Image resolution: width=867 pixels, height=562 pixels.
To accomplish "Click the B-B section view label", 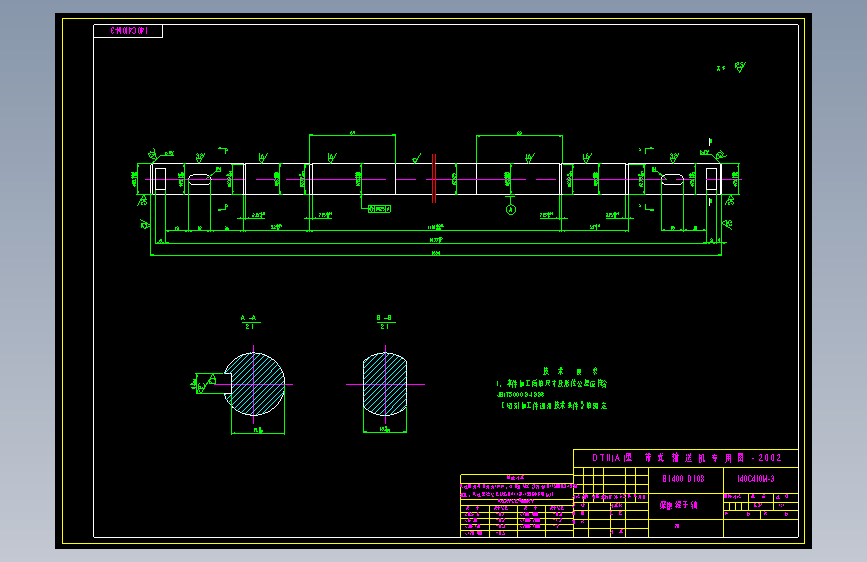I will click(384, 322).
